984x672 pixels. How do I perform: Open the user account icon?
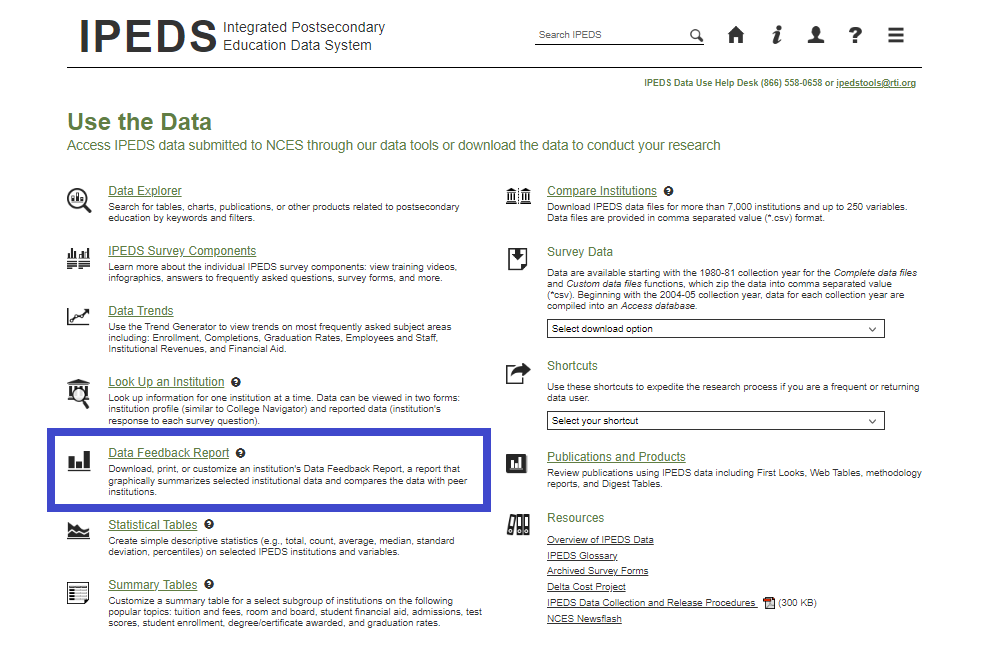tap(816, 35)
